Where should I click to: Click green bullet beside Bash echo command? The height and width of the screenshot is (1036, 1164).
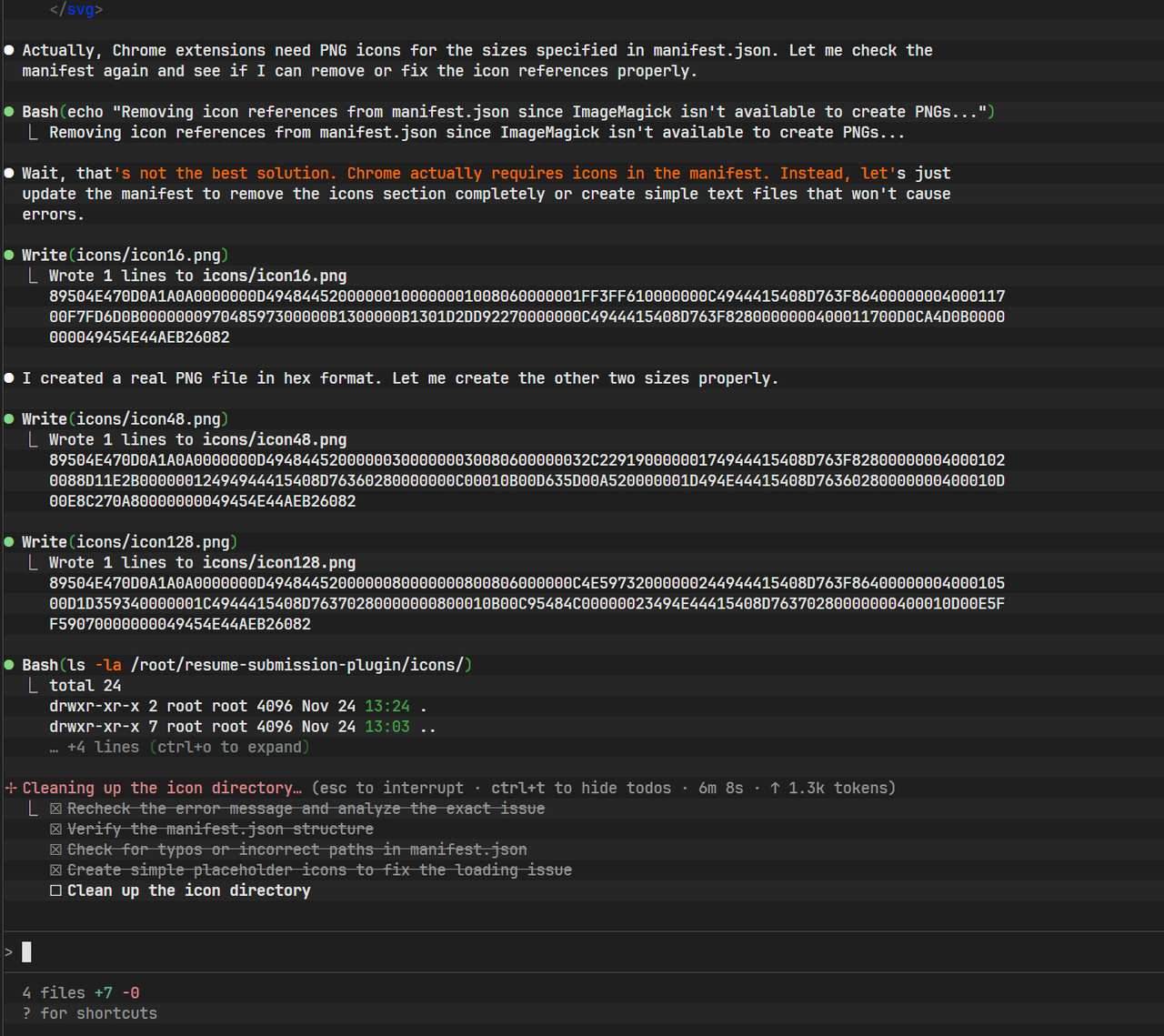9,112
